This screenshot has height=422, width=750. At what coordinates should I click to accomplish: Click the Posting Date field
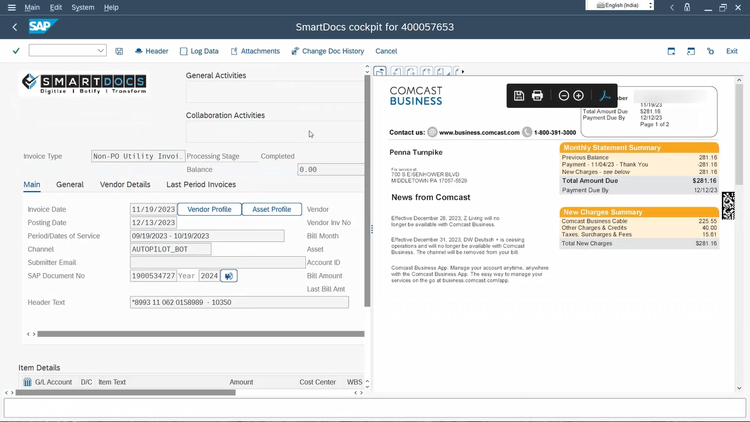(x=153, y=222)
